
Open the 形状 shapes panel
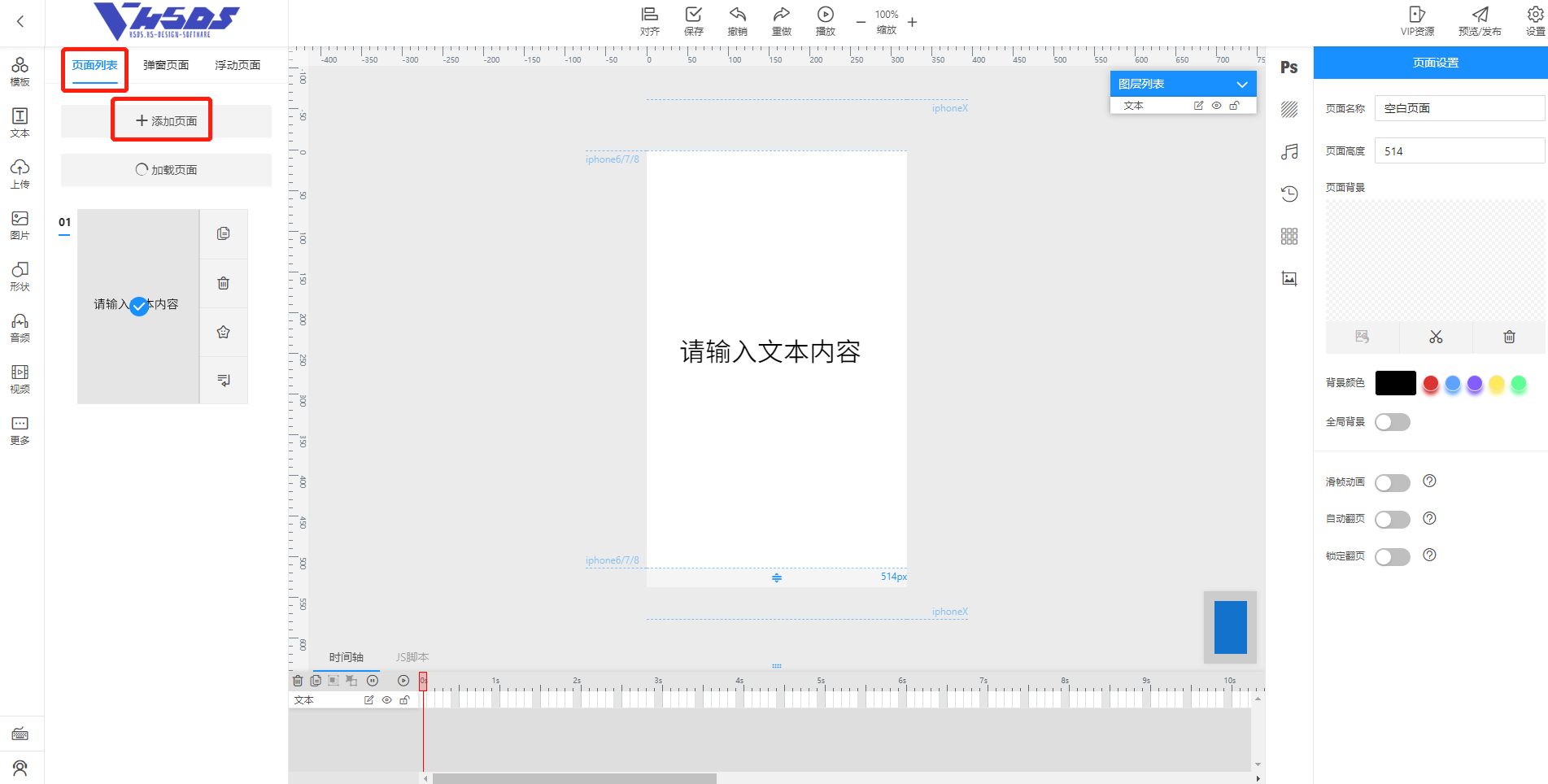20,277
